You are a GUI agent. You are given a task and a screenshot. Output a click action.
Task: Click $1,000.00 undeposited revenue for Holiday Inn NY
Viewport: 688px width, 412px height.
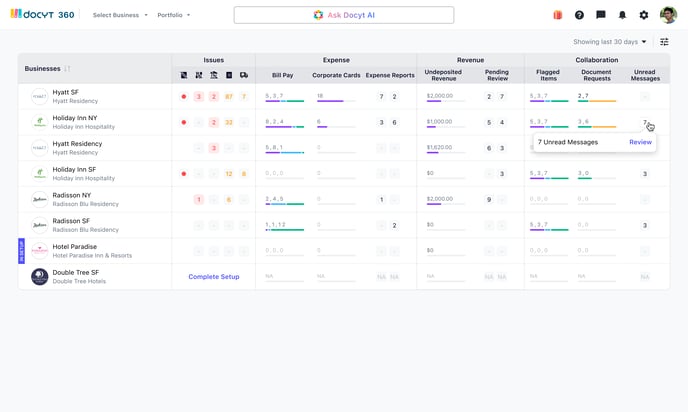(439, 122)
